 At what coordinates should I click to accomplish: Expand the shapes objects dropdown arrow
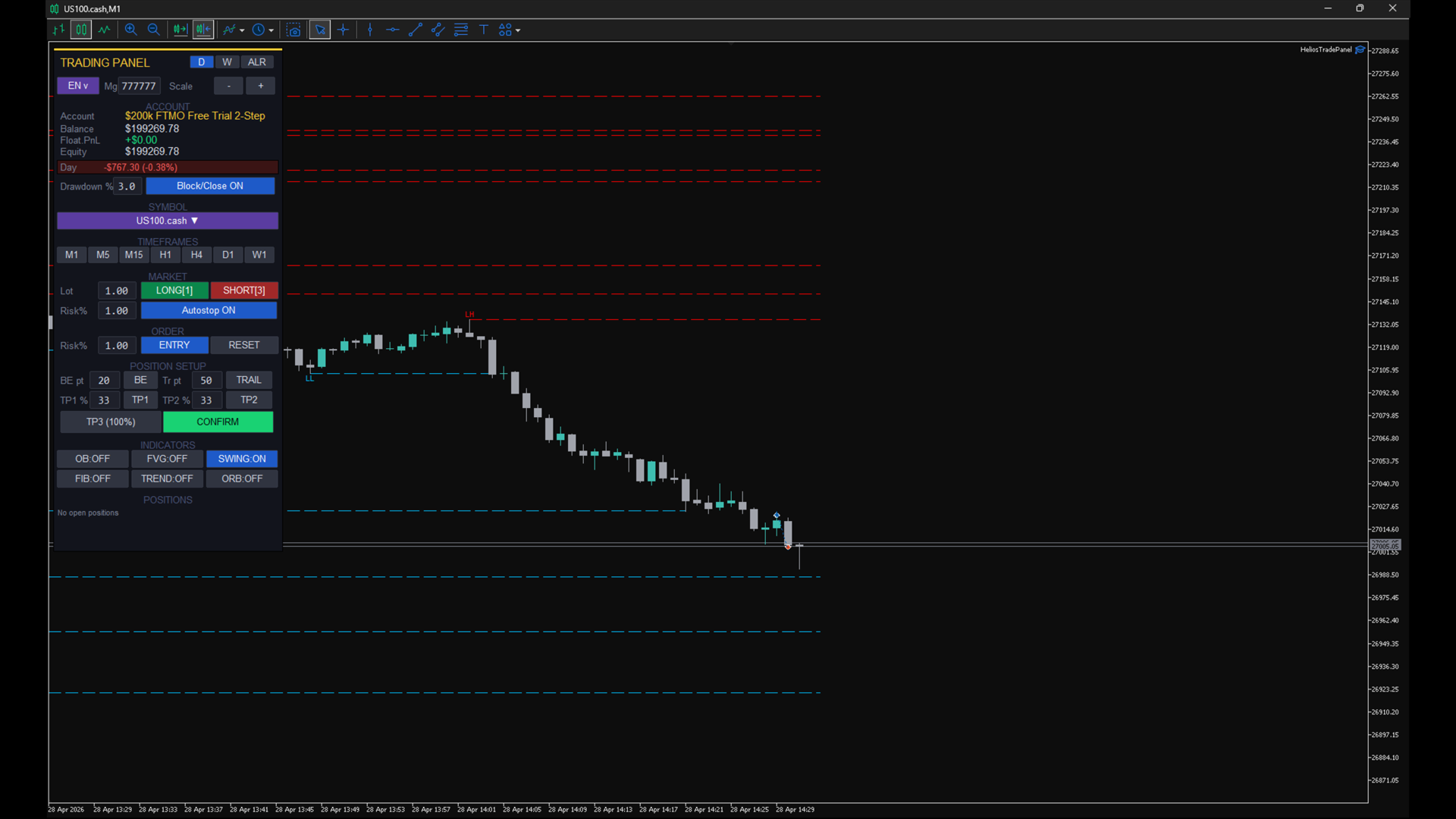click(x=518, y=30)
